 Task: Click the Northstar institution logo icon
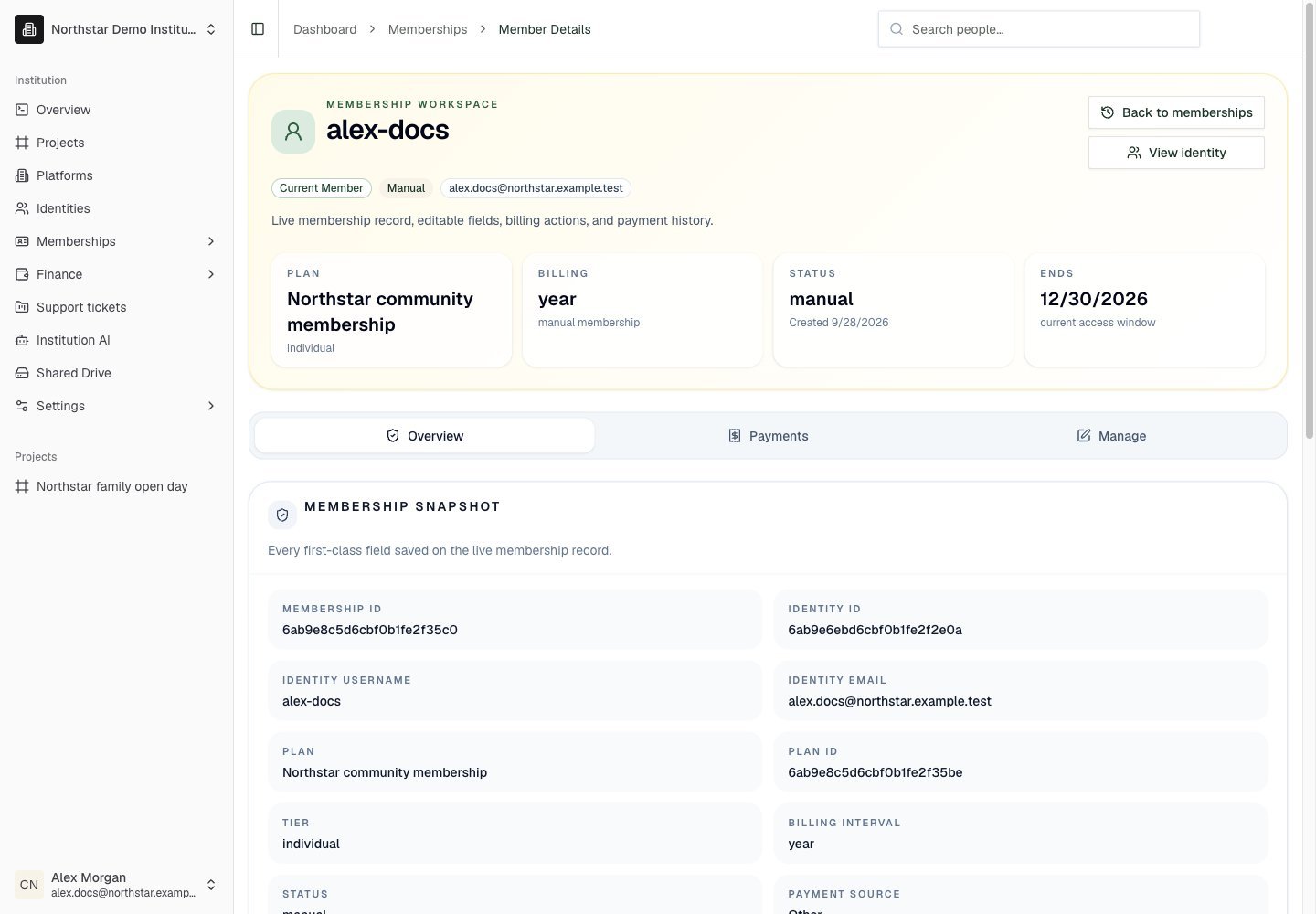point(29,29)
